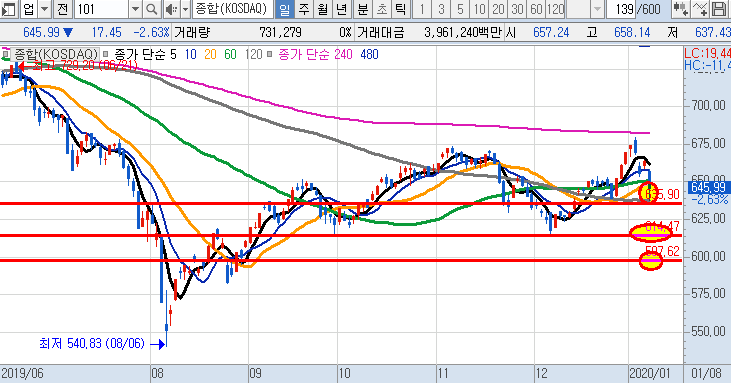
Task: Click the small square marker before 종가 단순 240
Action: 270,55
